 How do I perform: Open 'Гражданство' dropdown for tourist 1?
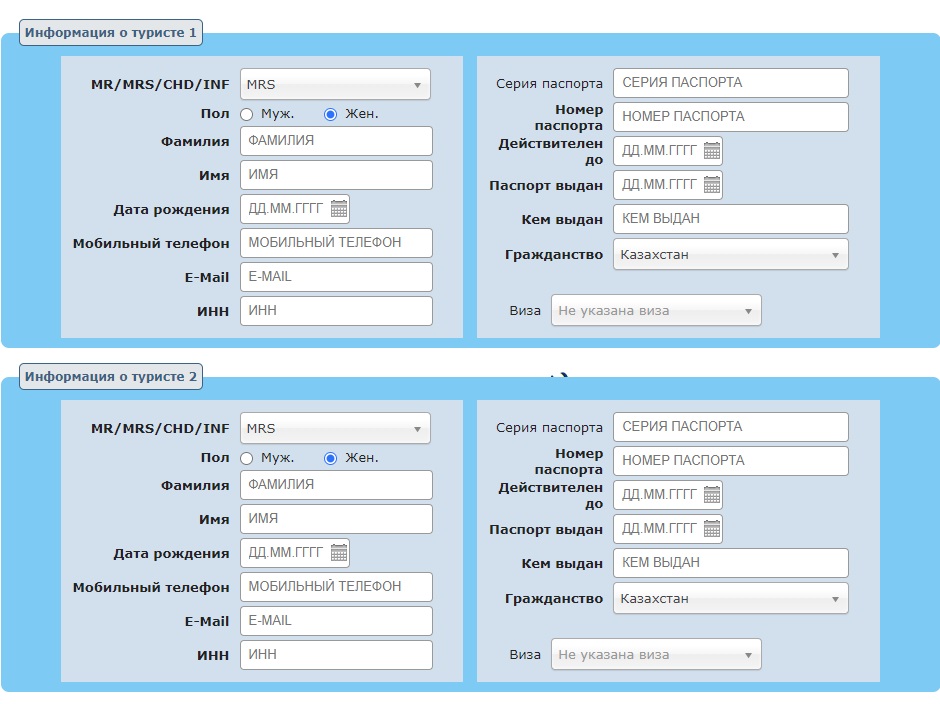point(730,255)
